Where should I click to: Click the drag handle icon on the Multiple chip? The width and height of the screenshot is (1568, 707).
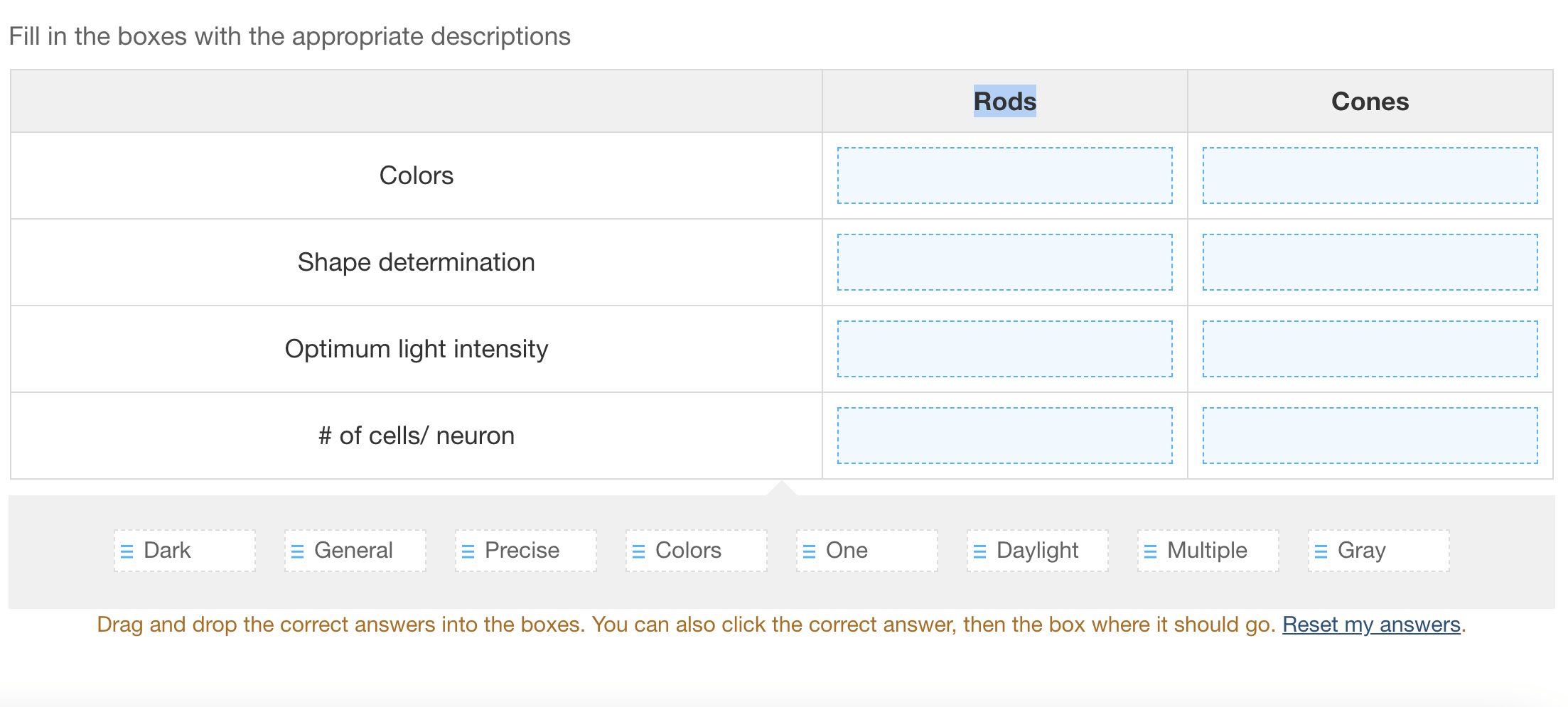click(1151, 550)
